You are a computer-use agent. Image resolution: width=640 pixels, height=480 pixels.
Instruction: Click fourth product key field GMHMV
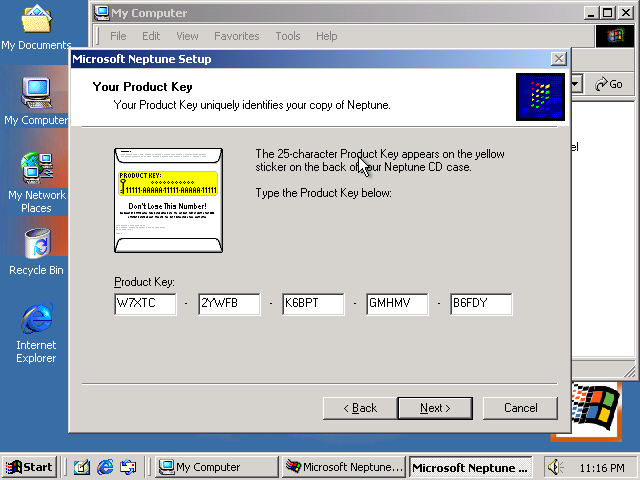(x=397, y=304)
